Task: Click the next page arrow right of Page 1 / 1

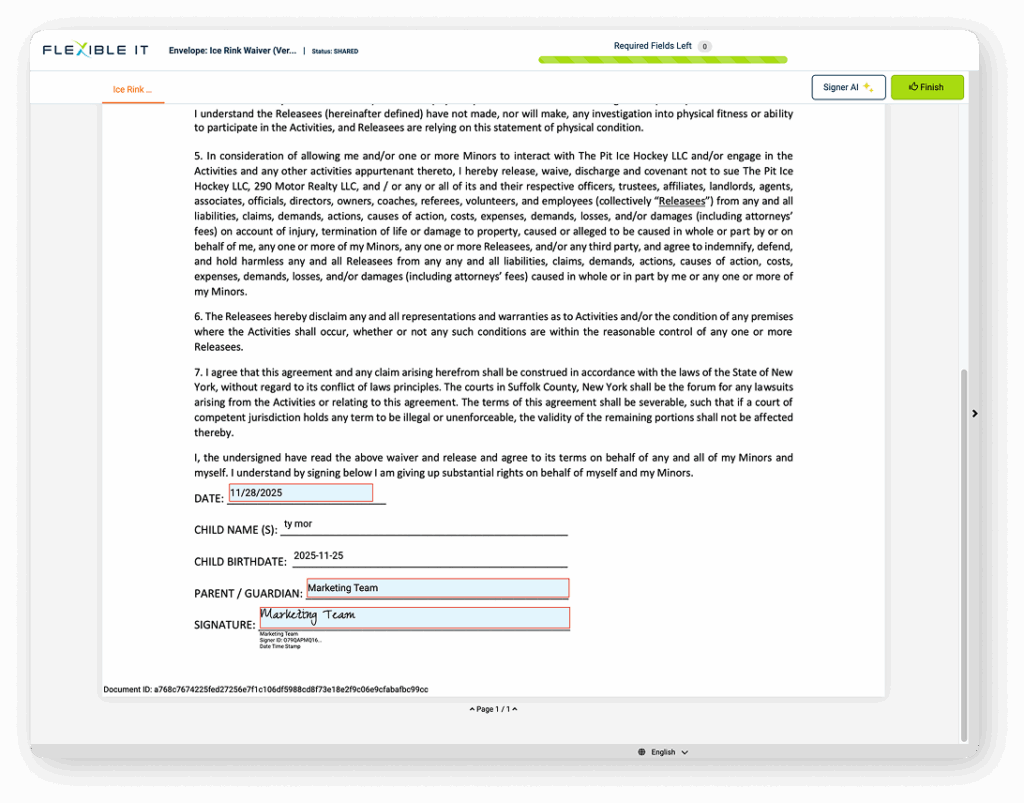Action: coord(515,709)
